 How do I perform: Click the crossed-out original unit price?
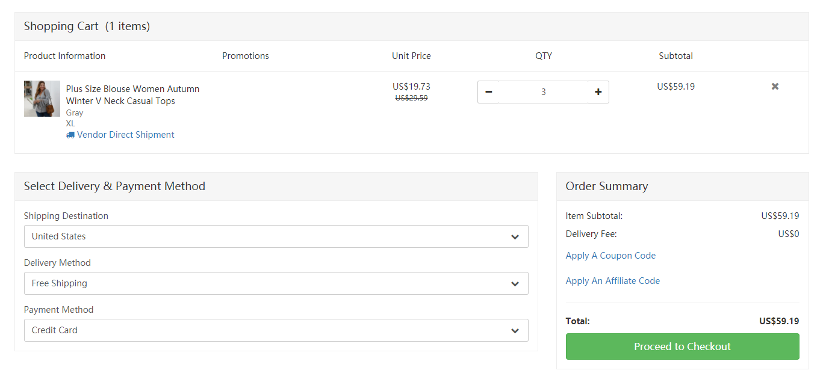point(411,98)
